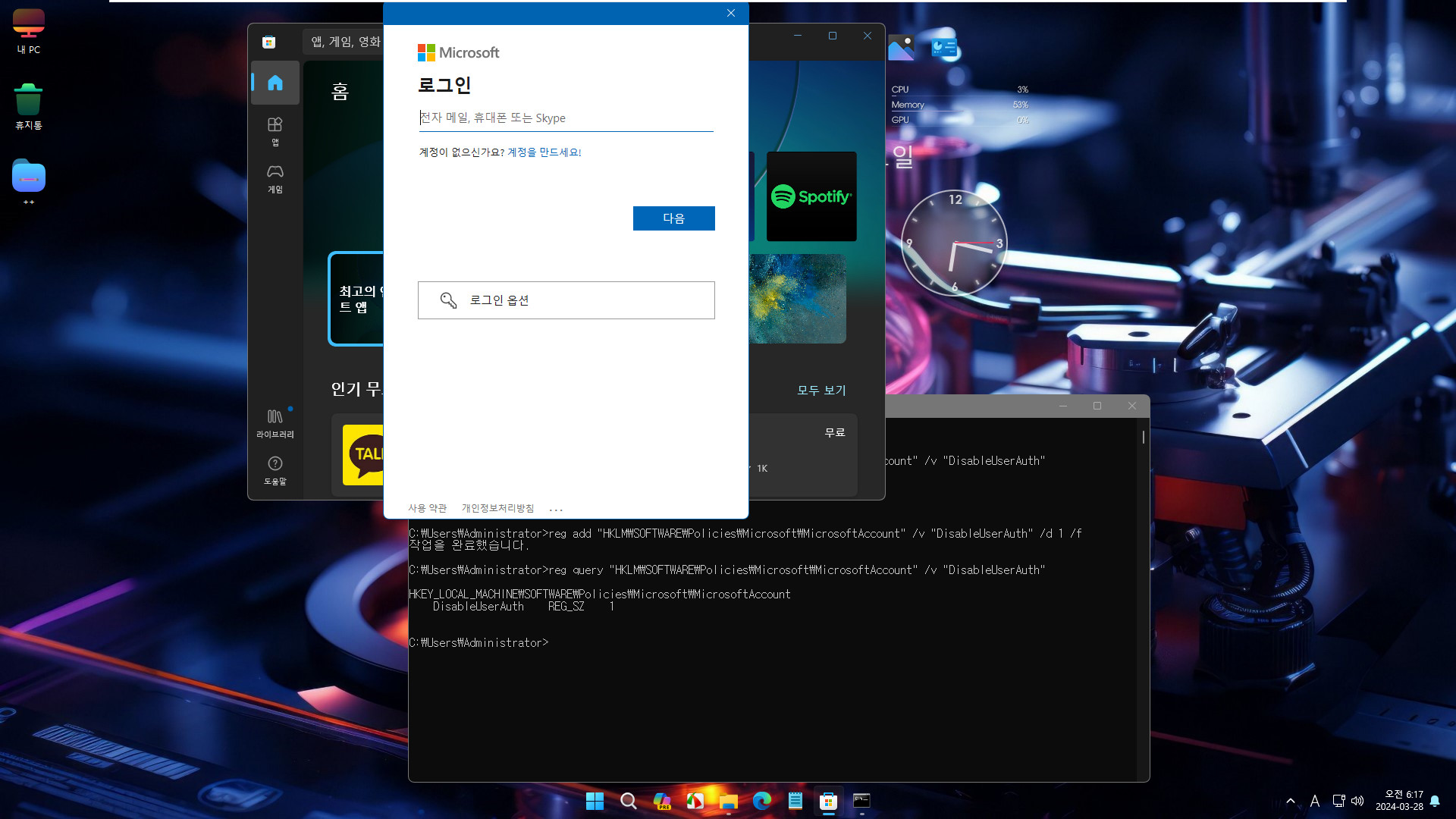Click the photos gadget icon on the desktop
Screen dimensions: 1456x819
[x=901, y=48]
